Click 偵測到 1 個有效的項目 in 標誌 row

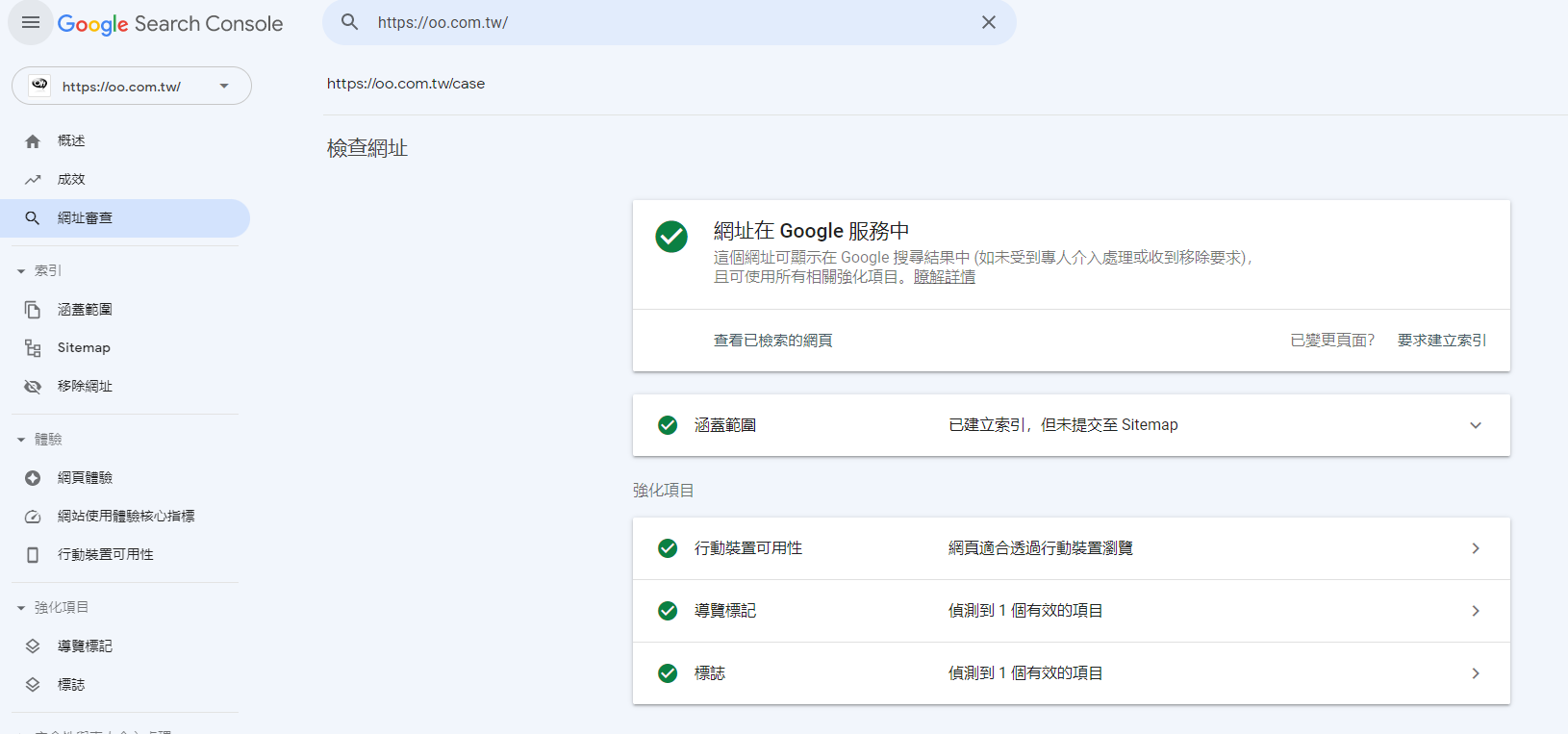tap(1025, 673)
